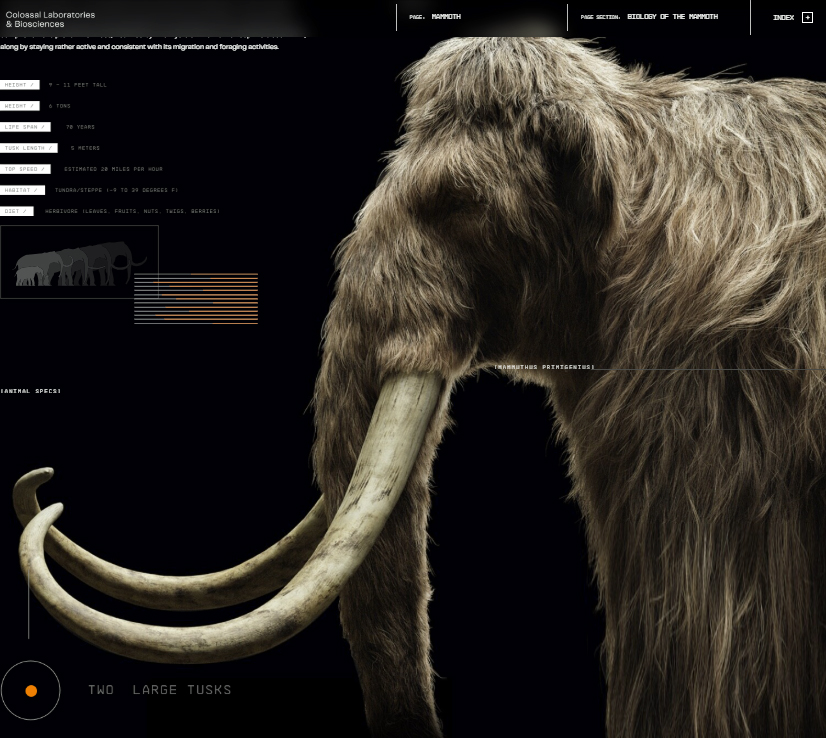826x738 pixels.
Task: Click the orange dot marker near TWO LARGE TUSKS
Action: pyautogui.click(x=31, y=690)
